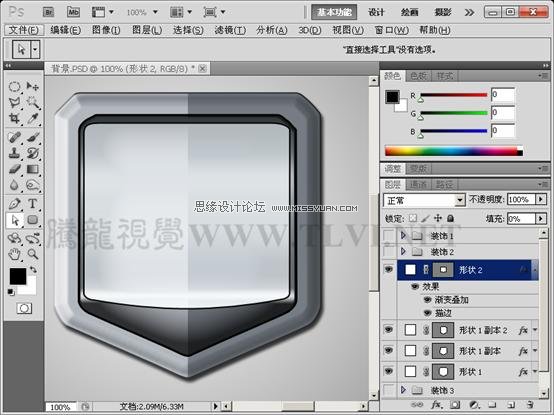
Task: Switch to the 通道 tab
Action: [418, 184]
